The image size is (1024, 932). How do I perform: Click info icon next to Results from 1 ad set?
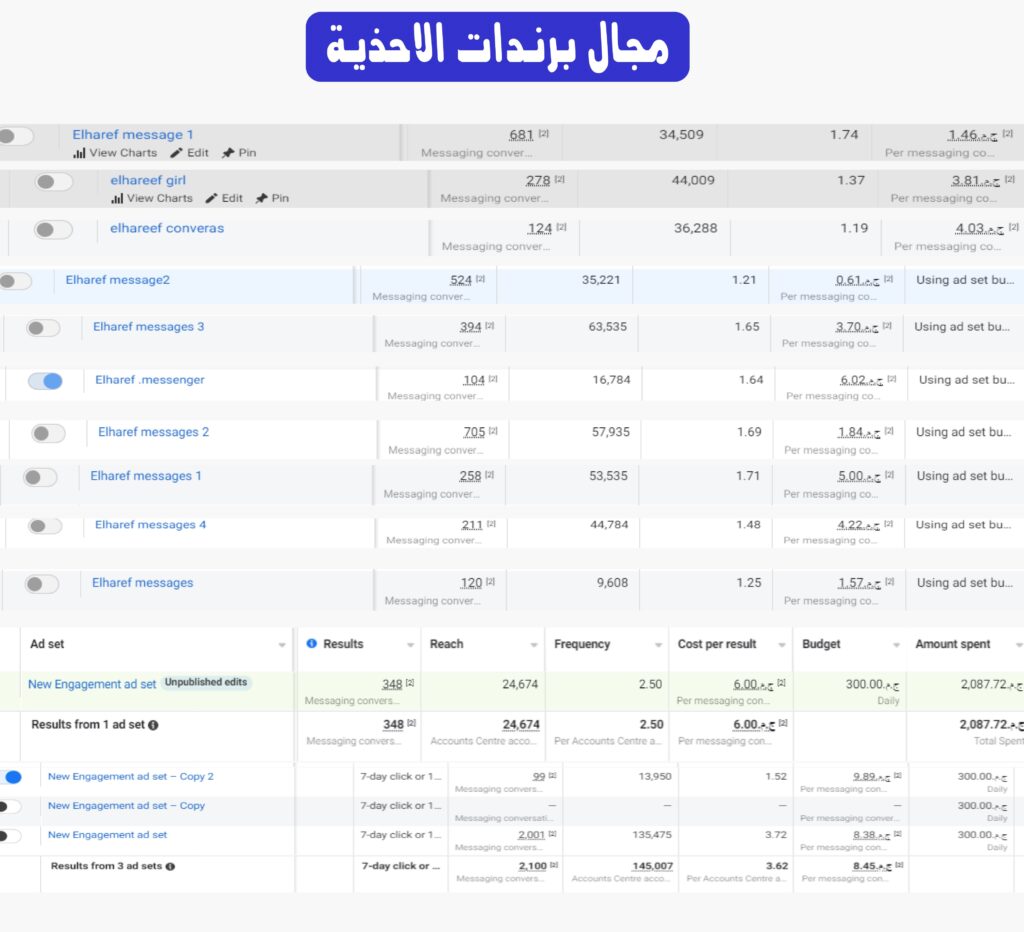[153, 725]
